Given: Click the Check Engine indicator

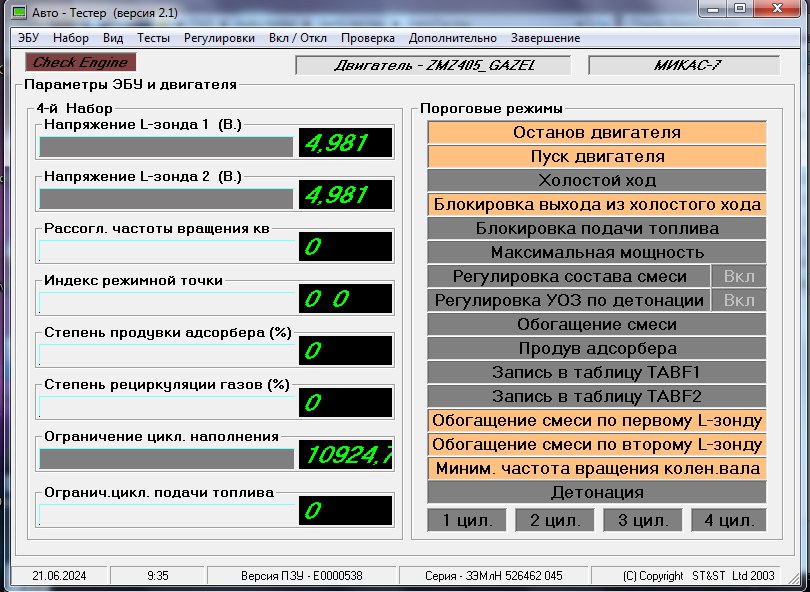Looking at the screenshot, I should pyautogui.click(x=81, y=62).
